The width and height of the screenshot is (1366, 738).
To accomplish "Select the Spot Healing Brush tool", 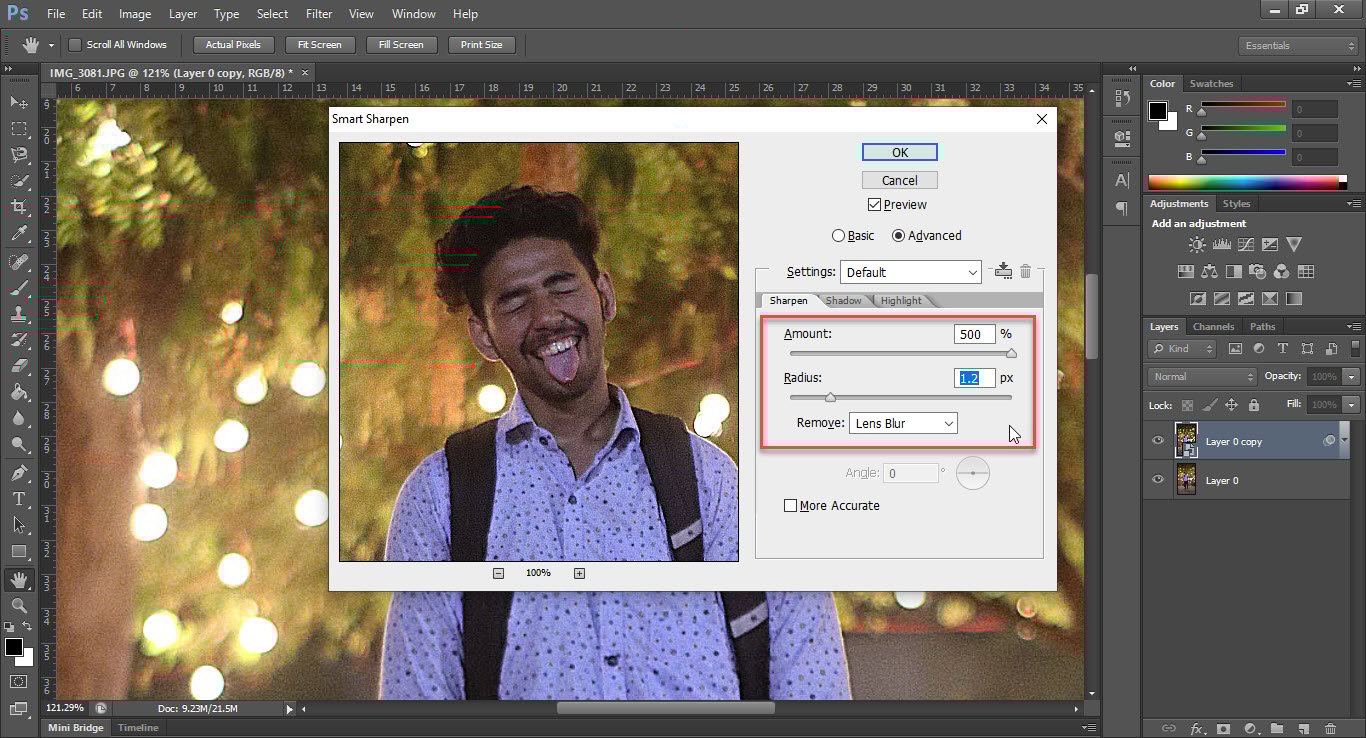I will pos(19,262).
